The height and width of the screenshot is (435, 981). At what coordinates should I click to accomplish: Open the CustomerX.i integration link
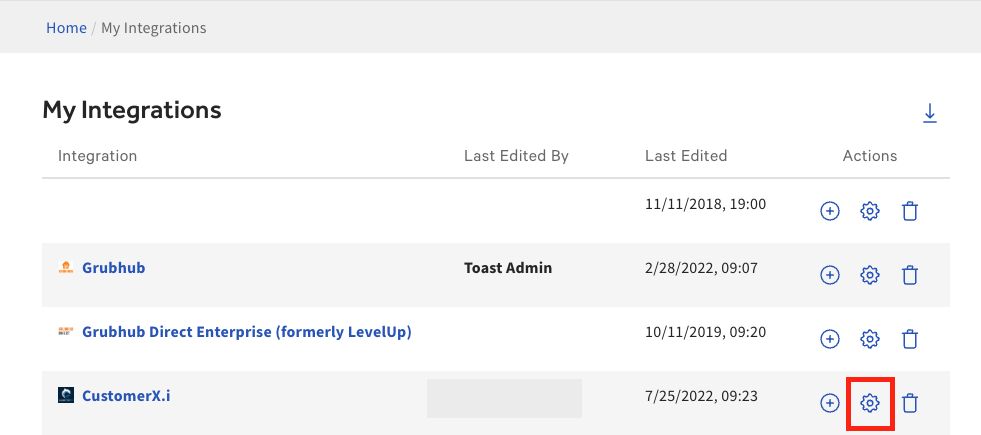126,396
